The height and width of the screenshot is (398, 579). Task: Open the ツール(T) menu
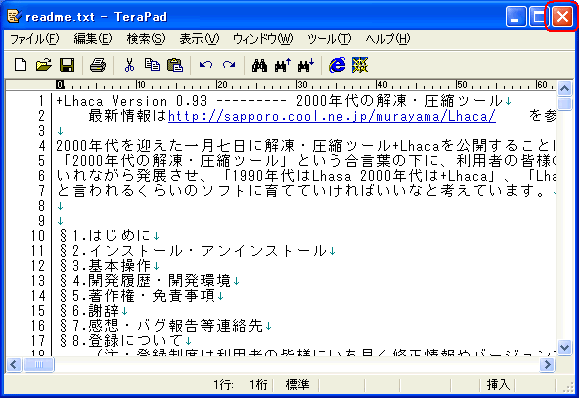(x=329, y=39)
